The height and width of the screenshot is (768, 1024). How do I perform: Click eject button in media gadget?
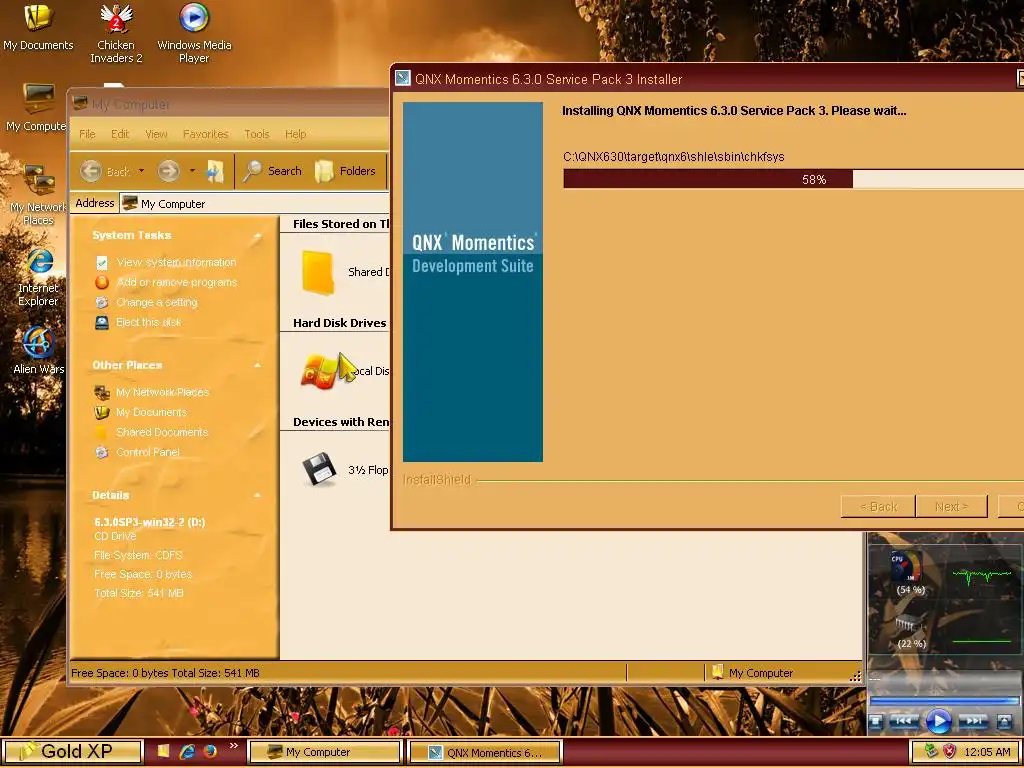(x=1004, y=722)
